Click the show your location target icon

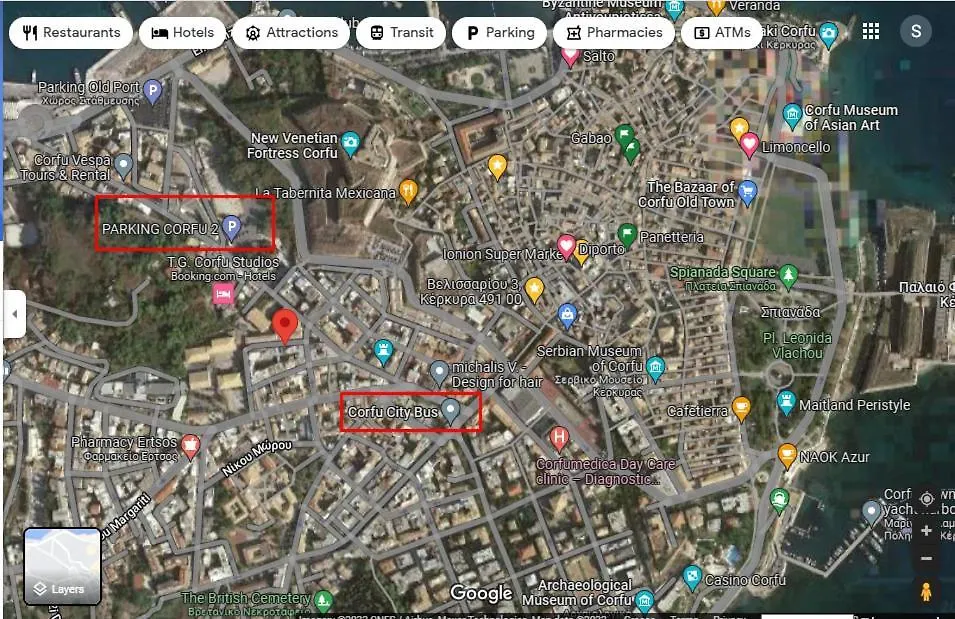pyautogui.click(x=926, y=499)
